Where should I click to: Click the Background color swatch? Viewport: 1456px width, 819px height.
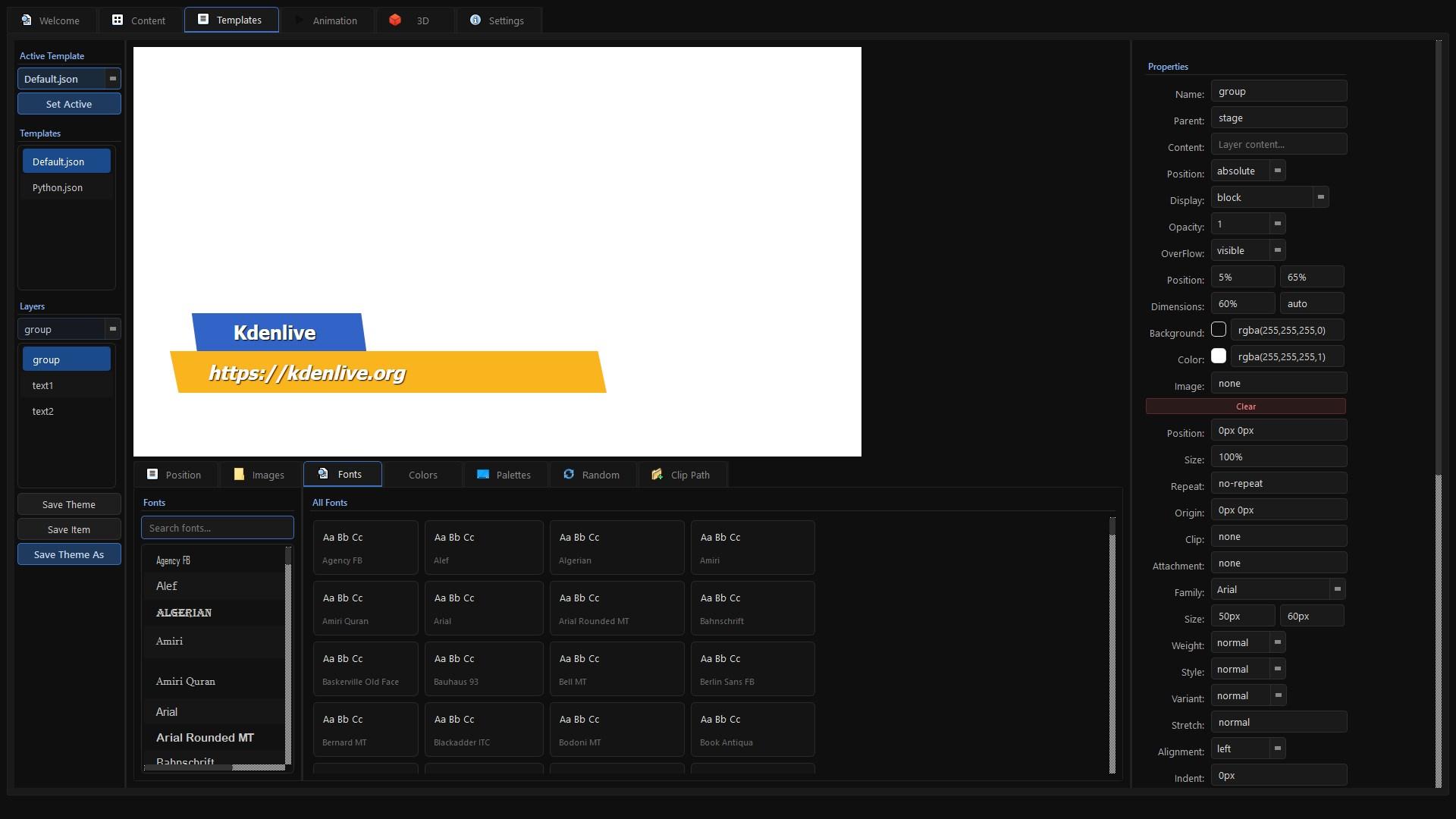[x=1219, y=329]
